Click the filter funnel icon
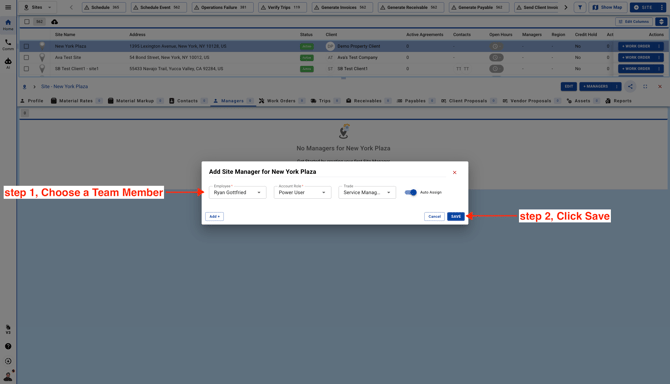Screen dimensions: 670x384 (580, 7)
